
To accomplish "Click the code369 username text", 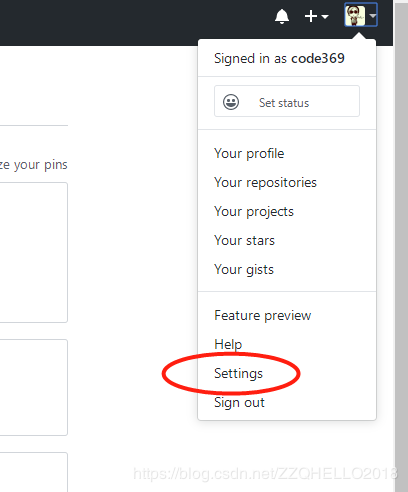I will tap(318, 58).
